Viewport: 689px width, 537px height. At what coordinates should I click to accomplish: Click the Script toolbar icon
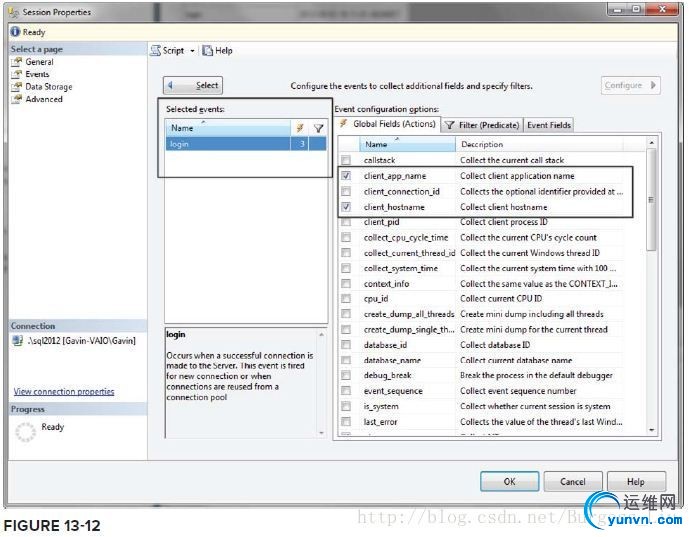point(156,51)
